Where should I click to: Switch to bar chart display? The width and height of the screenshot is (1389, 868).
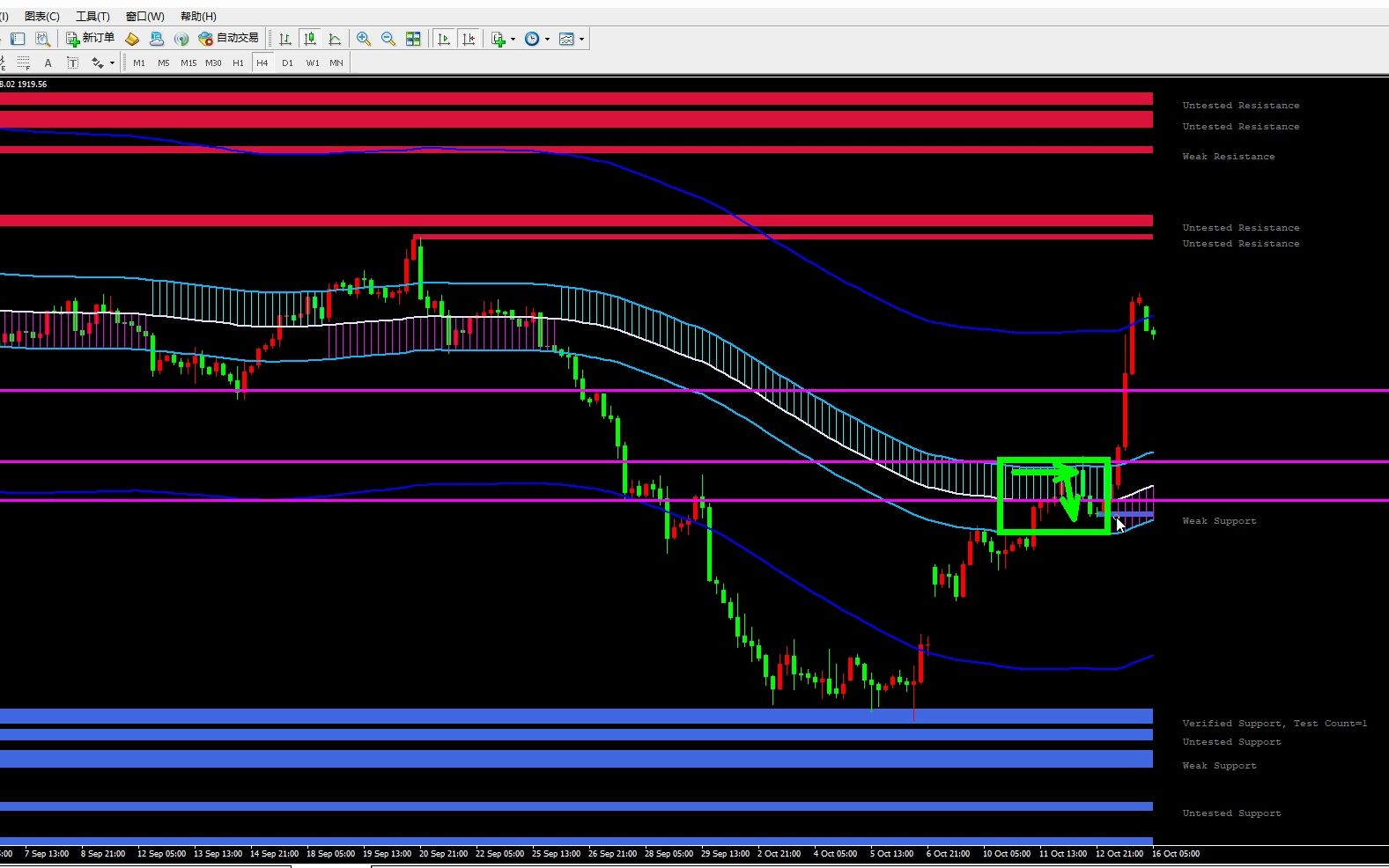coord(285,39)
